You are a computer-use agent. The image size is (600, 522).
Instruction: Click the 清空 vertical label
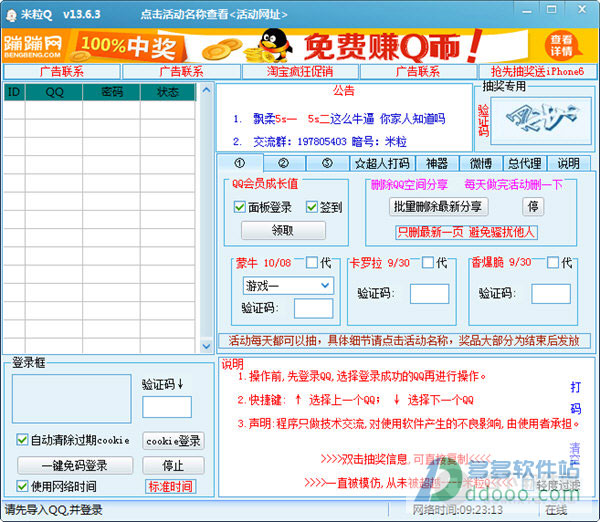point(575,454)
